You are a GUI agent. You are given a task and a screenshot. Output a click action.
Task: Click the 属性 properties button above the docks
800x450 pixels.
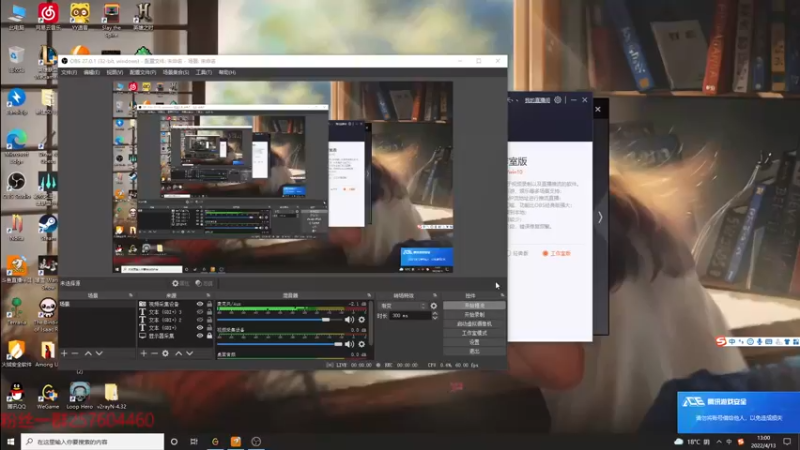click(x=181, y=283)
